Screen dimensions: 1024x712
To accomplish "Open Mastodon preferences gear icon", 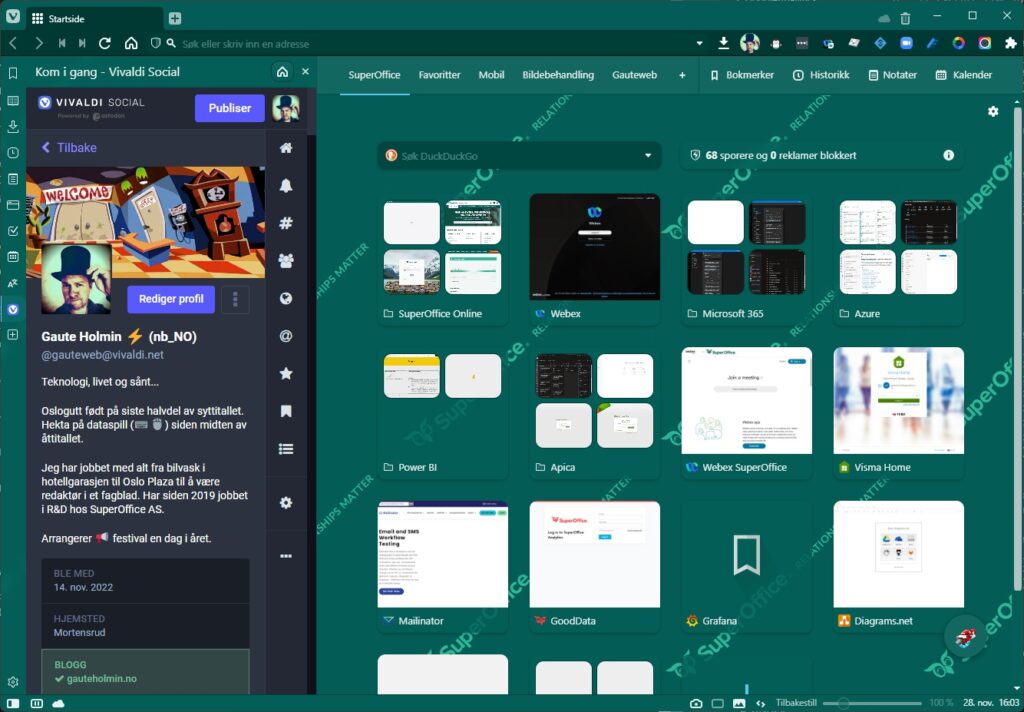I will click(286, 502).
